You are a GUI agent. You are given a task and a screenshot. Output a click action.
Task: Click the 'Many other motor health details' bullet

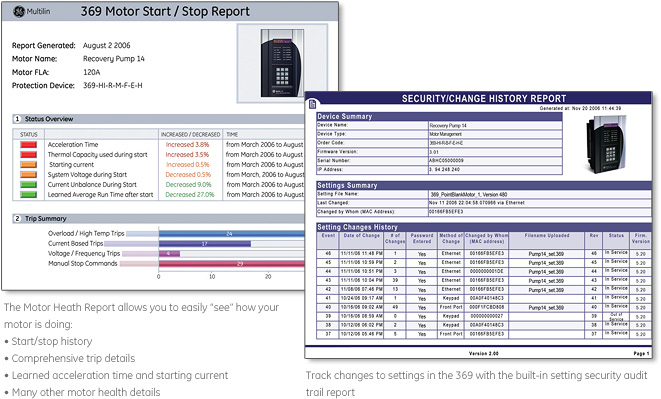(86, 392)
